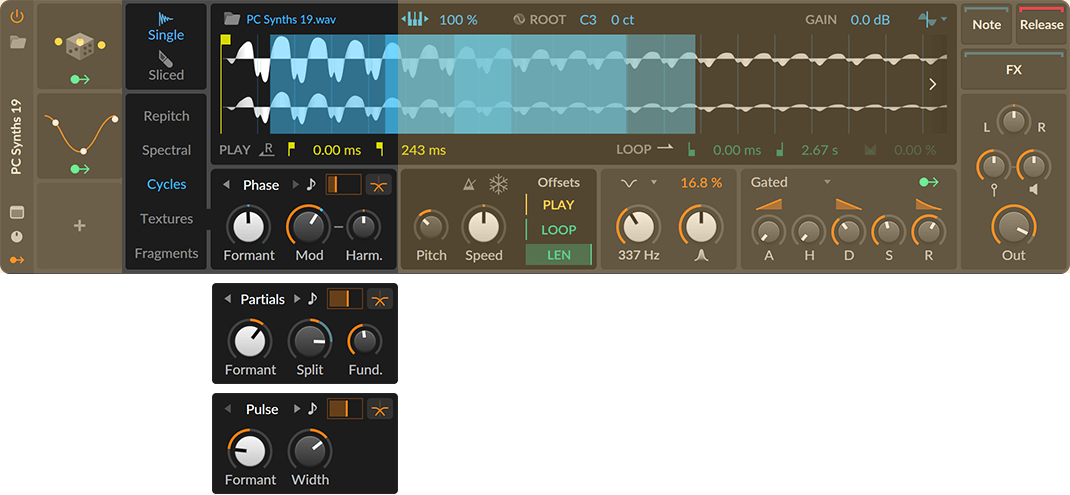Click the yellow play start marker flag

(x=226, y=40)
